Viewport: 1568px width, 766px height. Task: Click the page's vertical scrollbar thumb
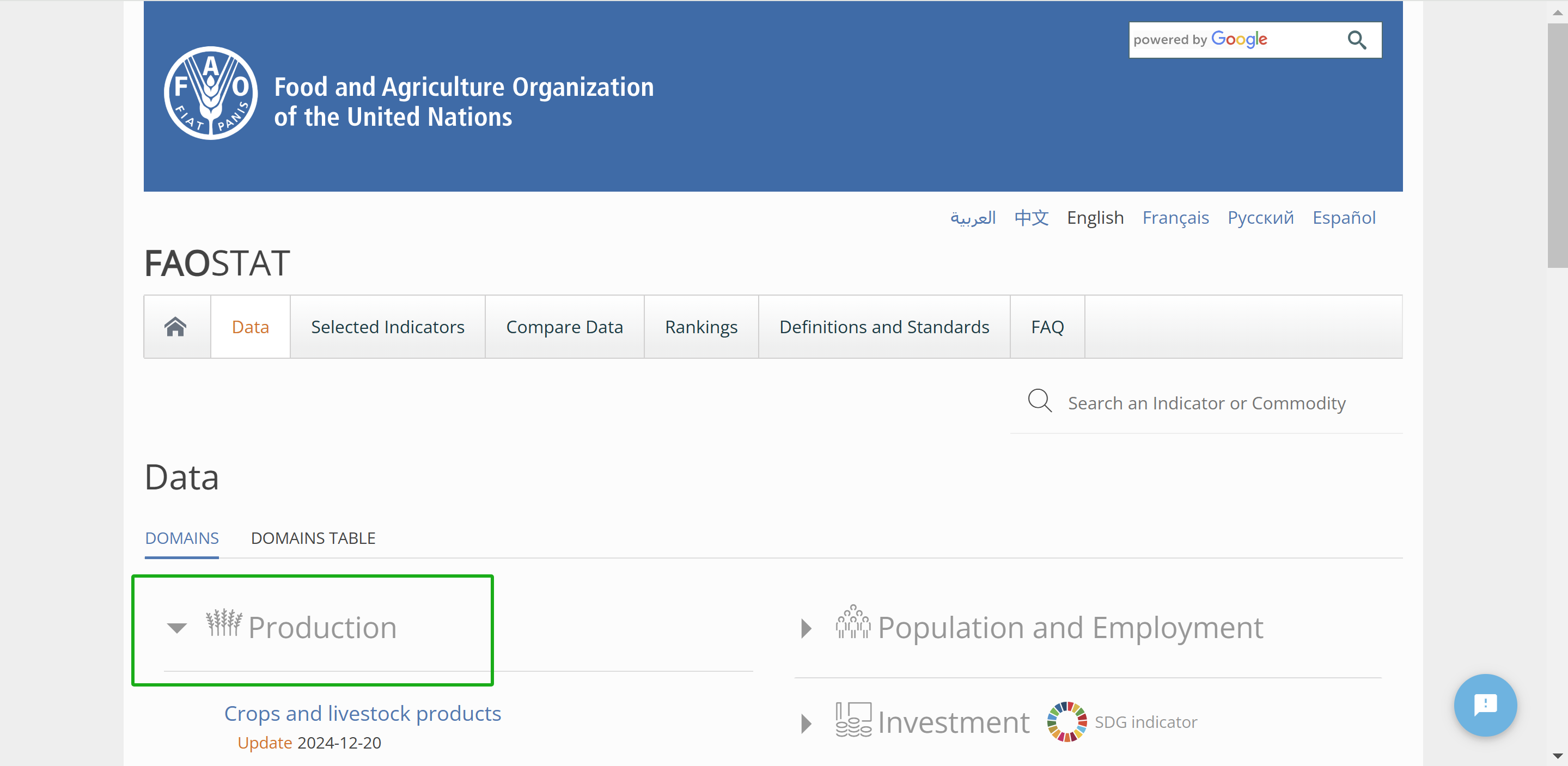[1557, 146]
